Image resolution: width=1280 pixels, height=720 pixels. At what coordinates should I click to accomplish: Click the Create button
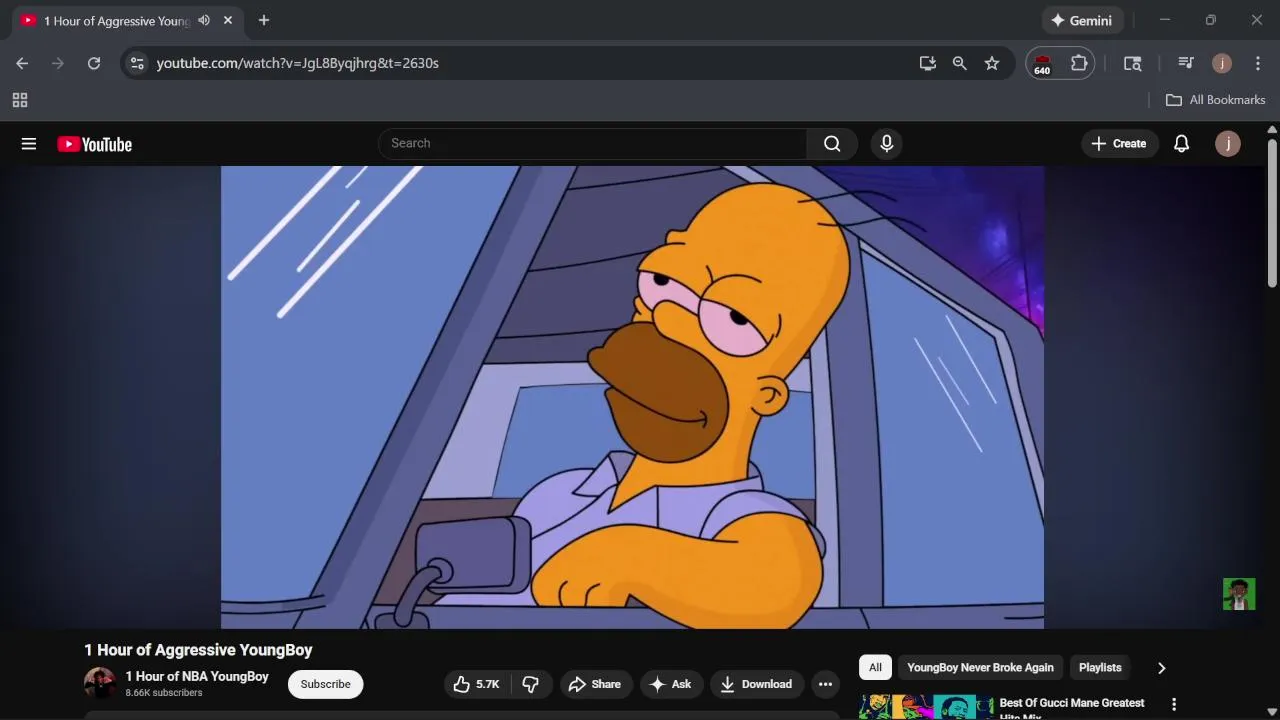coord(1119,144)
